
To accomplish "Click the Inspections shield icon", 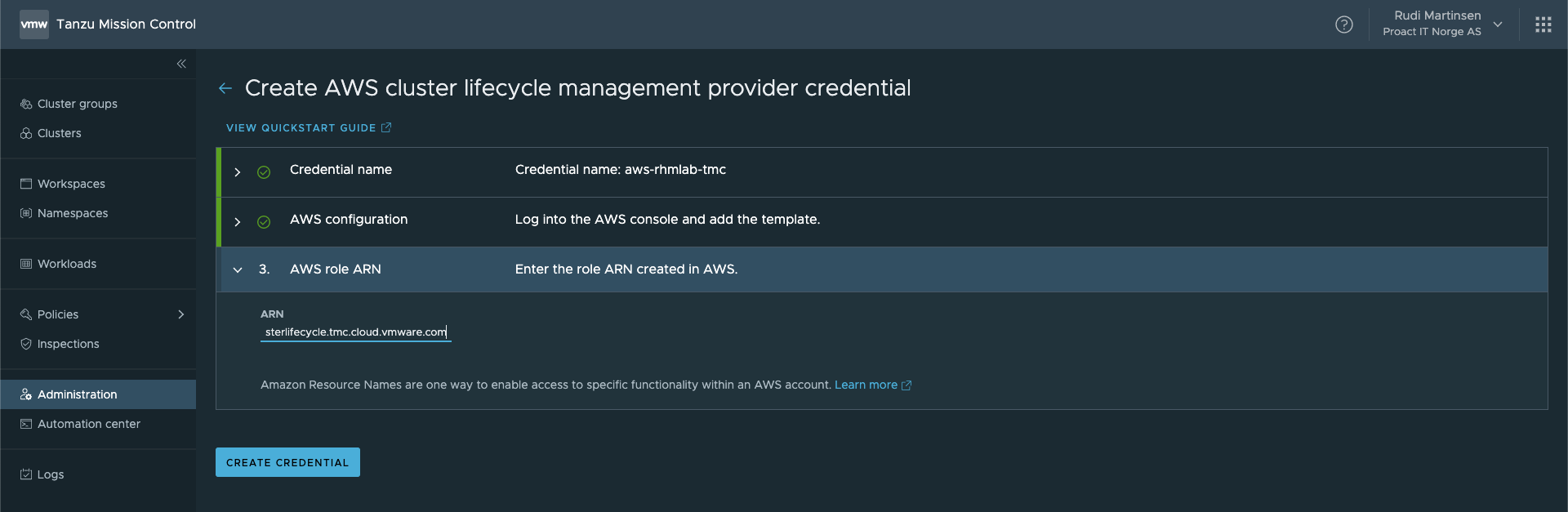I will 26,344.
